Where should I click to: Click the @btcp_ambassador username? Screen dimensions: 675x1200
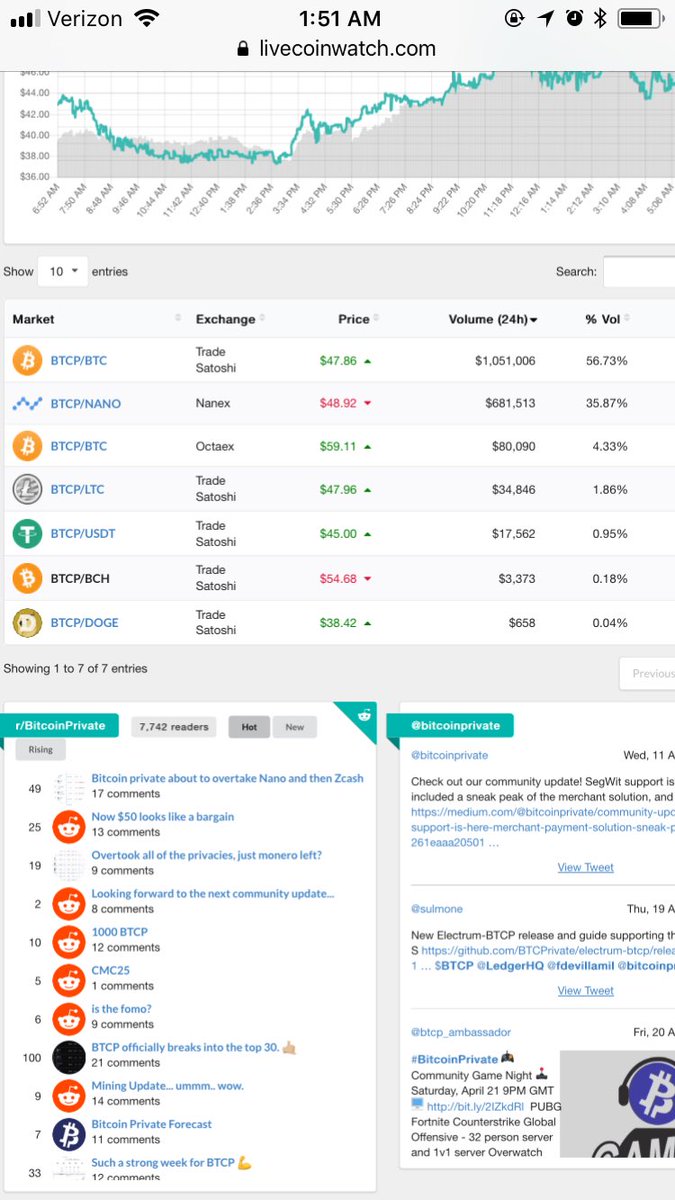[461, 1032]
